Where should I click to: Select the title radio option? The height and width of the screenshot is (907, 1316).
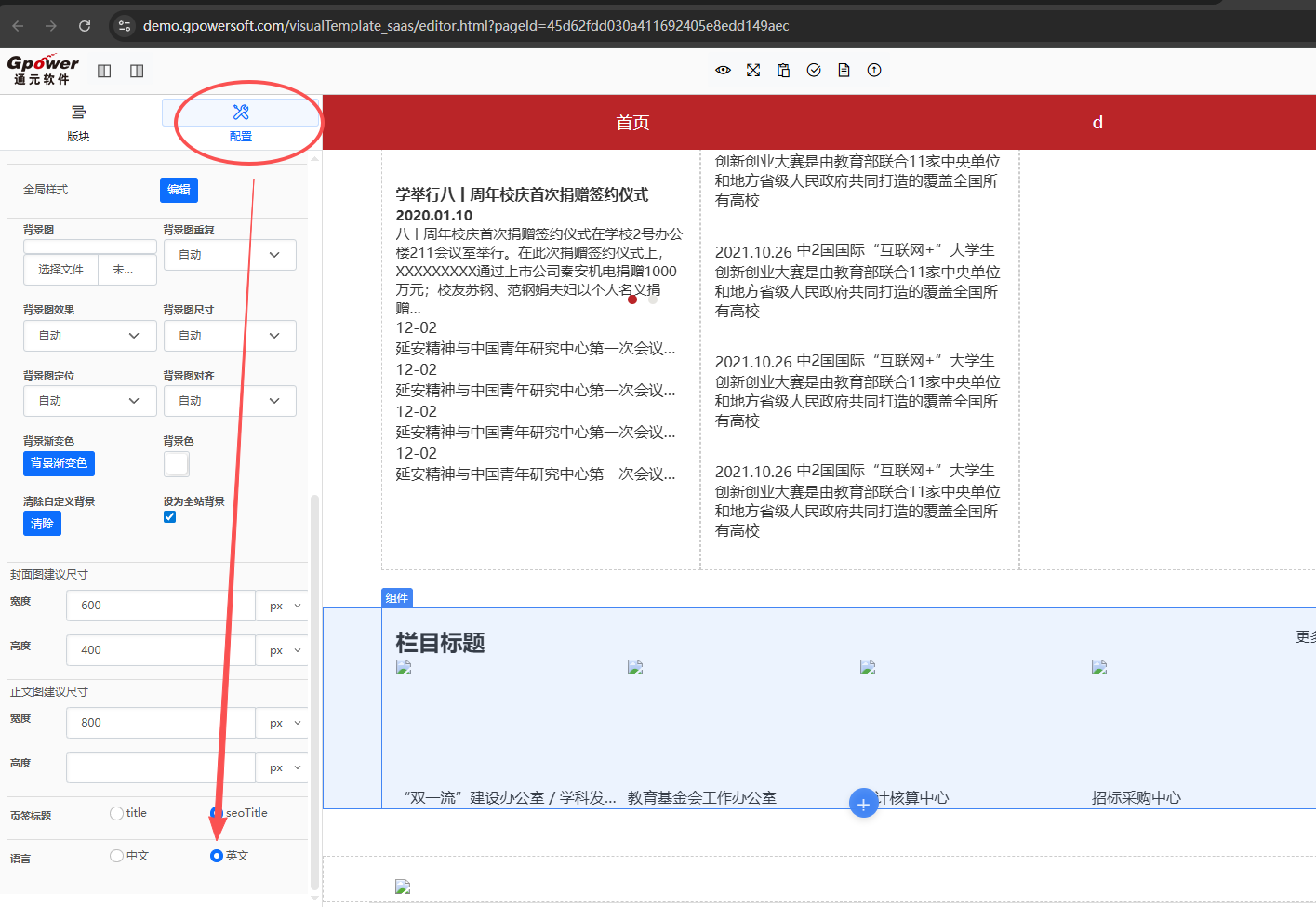click(x=116, y=813)
